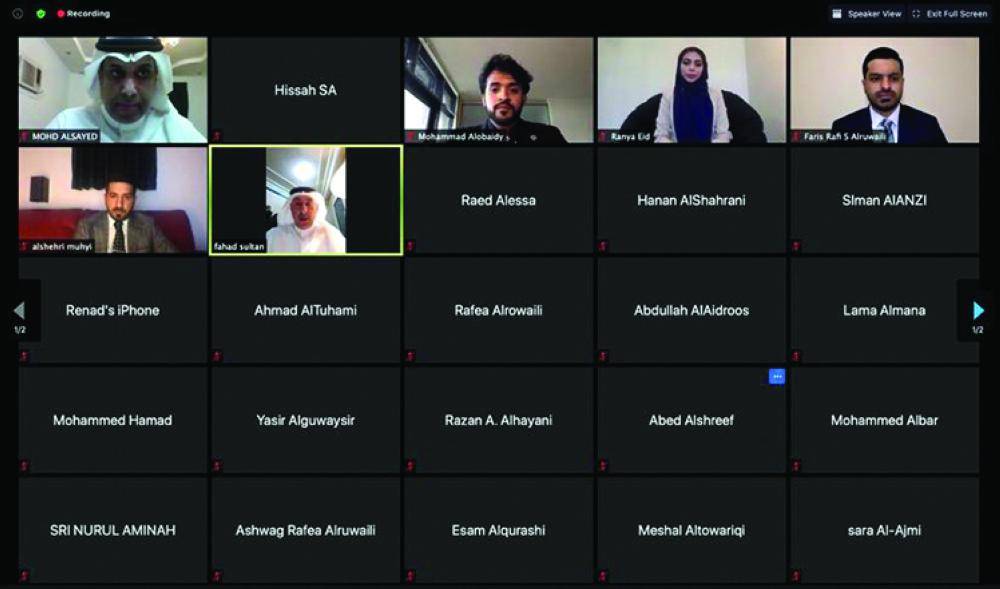The width and height of the screenshot is (1000, 589).
Task: Select fahad sultan's highlighted video tile
Action: coord(306,200)
